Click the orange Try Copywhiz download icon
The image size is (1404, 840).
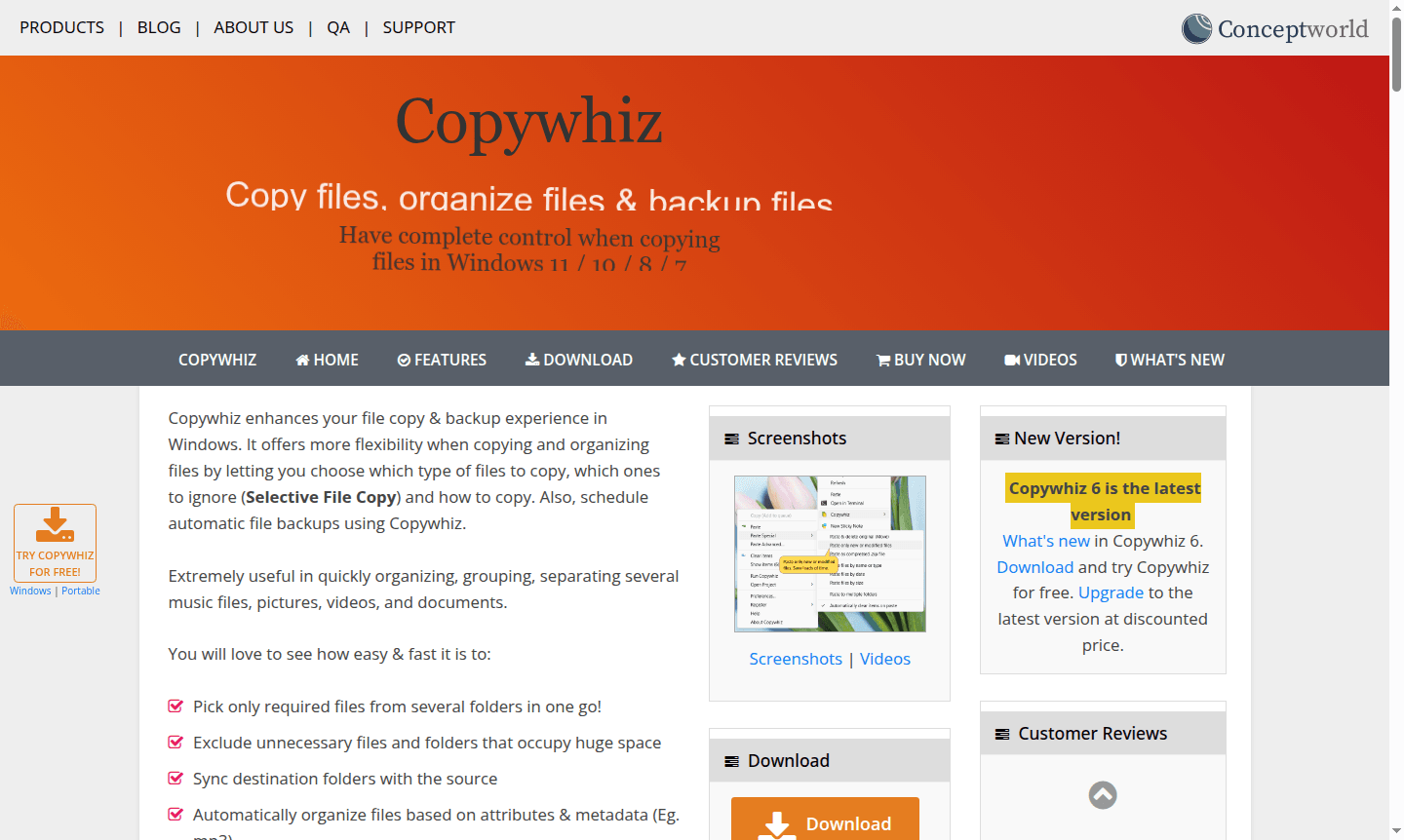(x=55, y=526)
